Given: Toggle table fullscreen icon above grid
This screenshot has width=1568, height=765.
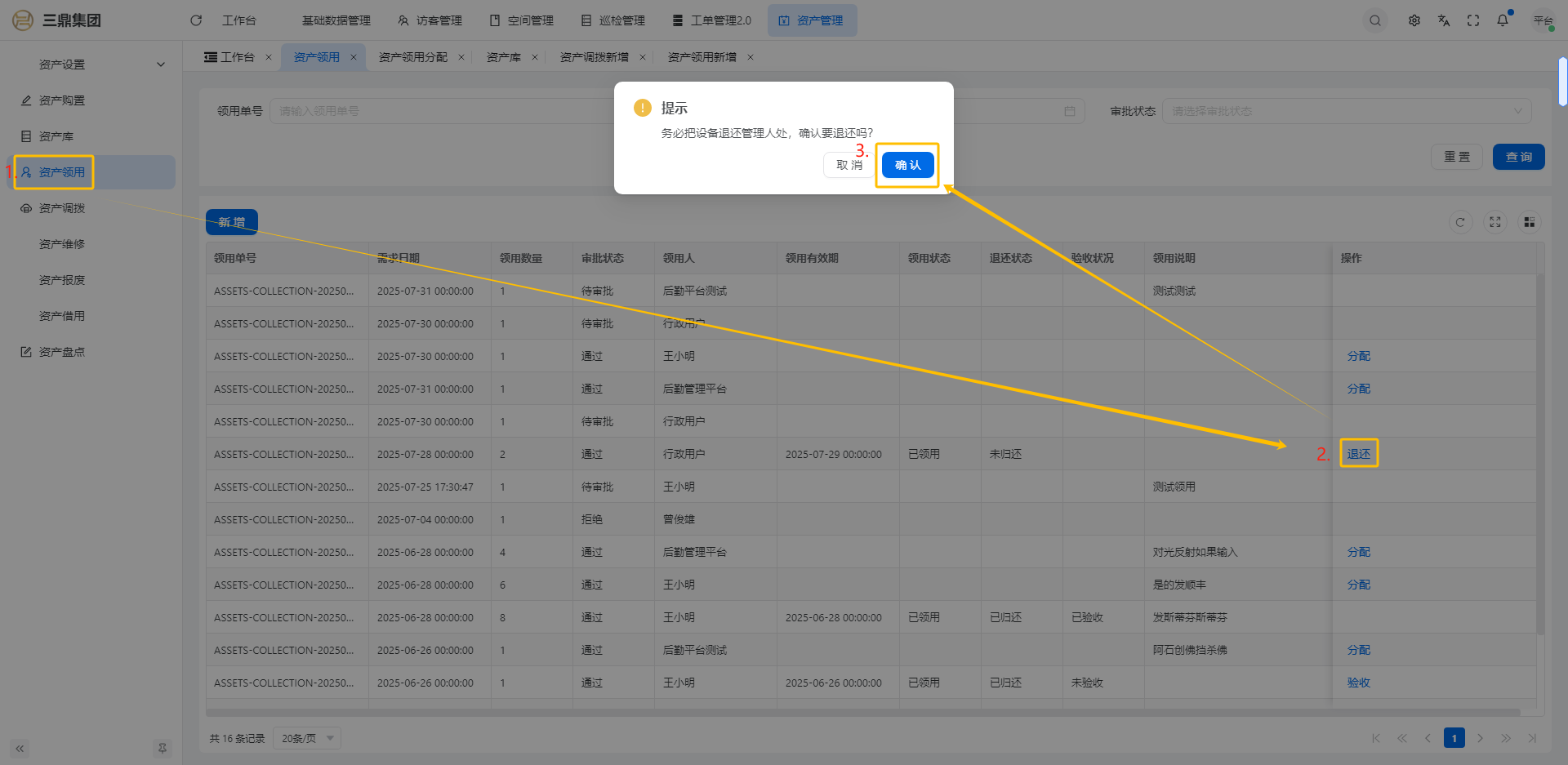Looking at the screenshot, I should (x=1494, y=222).
